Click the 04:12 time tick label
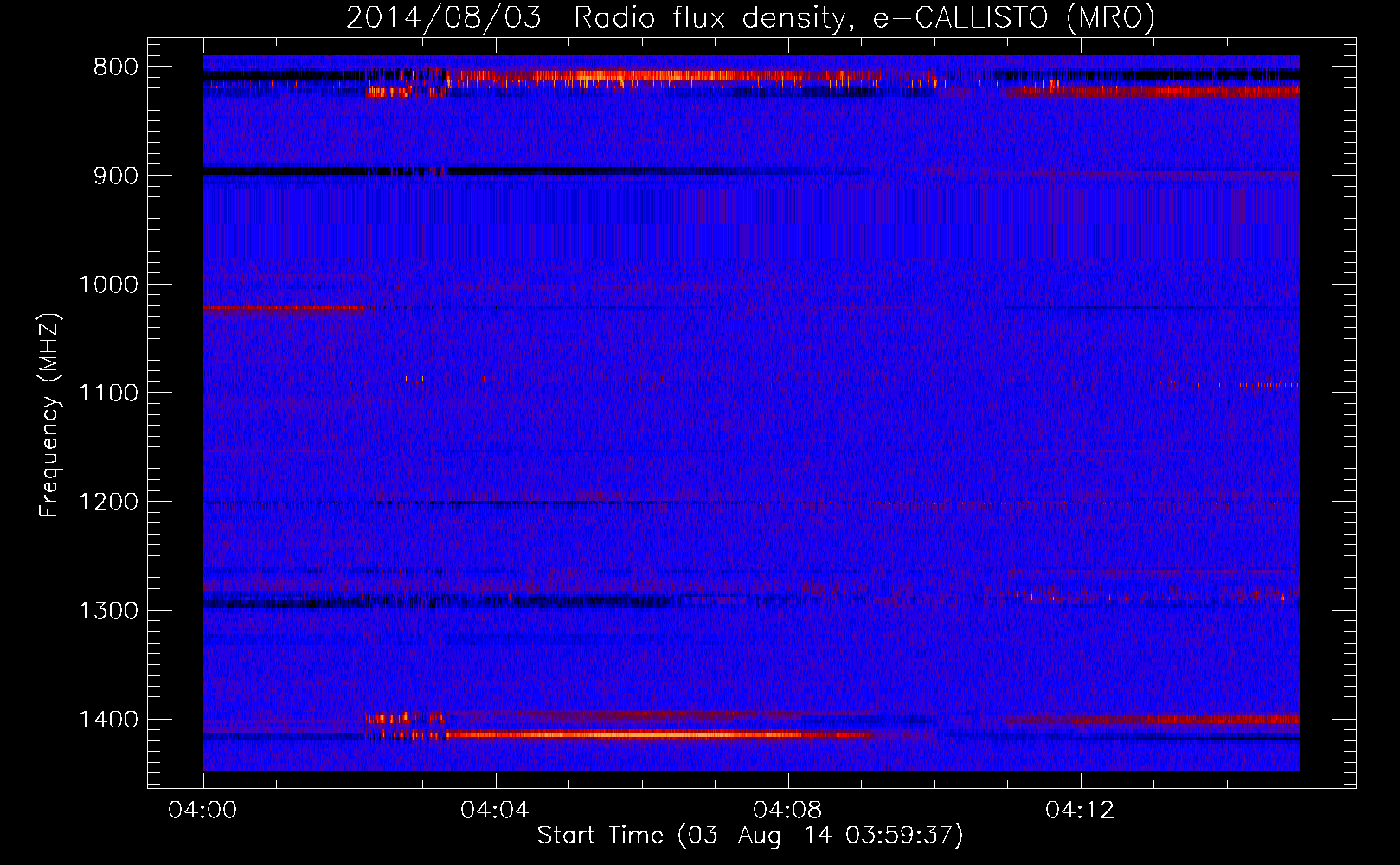This screenshot has height=865, width=1400. click(x=1081, y=811)
